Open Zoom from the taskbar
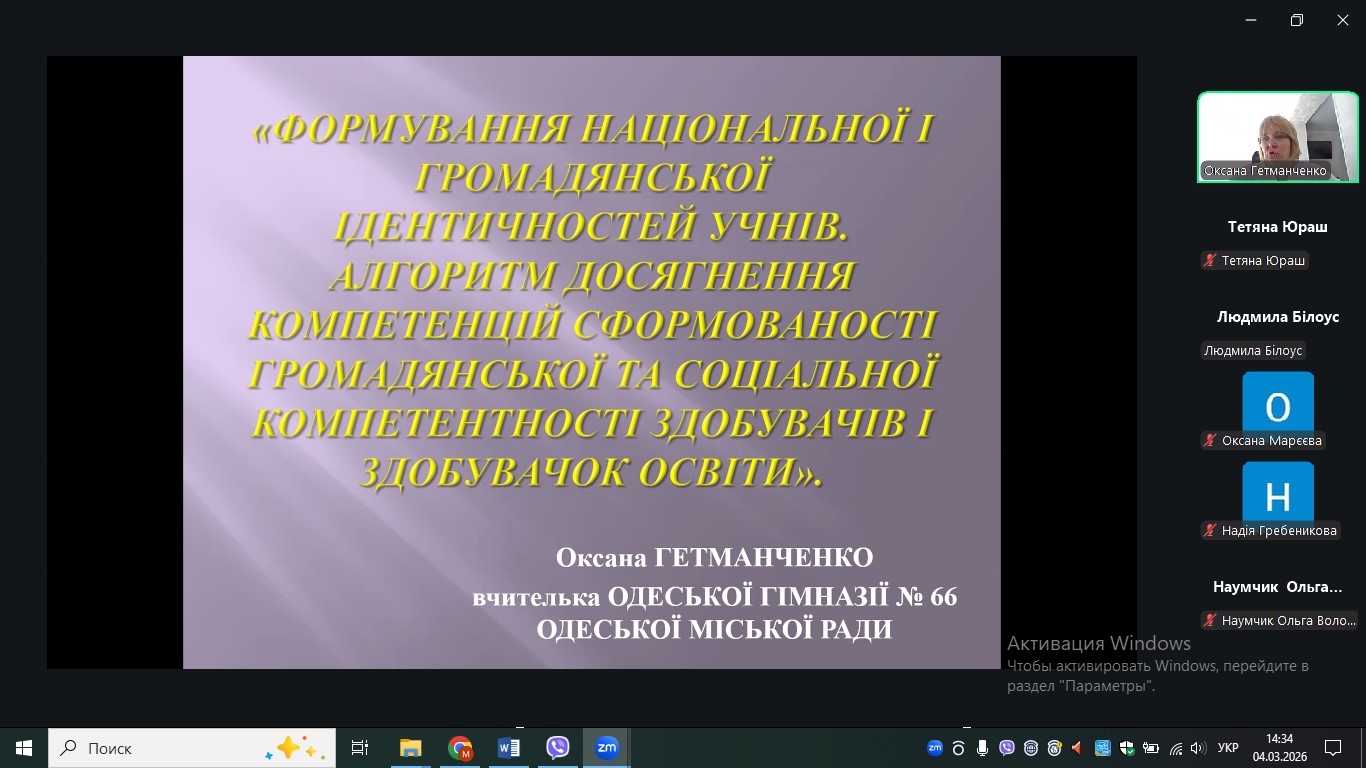 (x=606, y=748)
